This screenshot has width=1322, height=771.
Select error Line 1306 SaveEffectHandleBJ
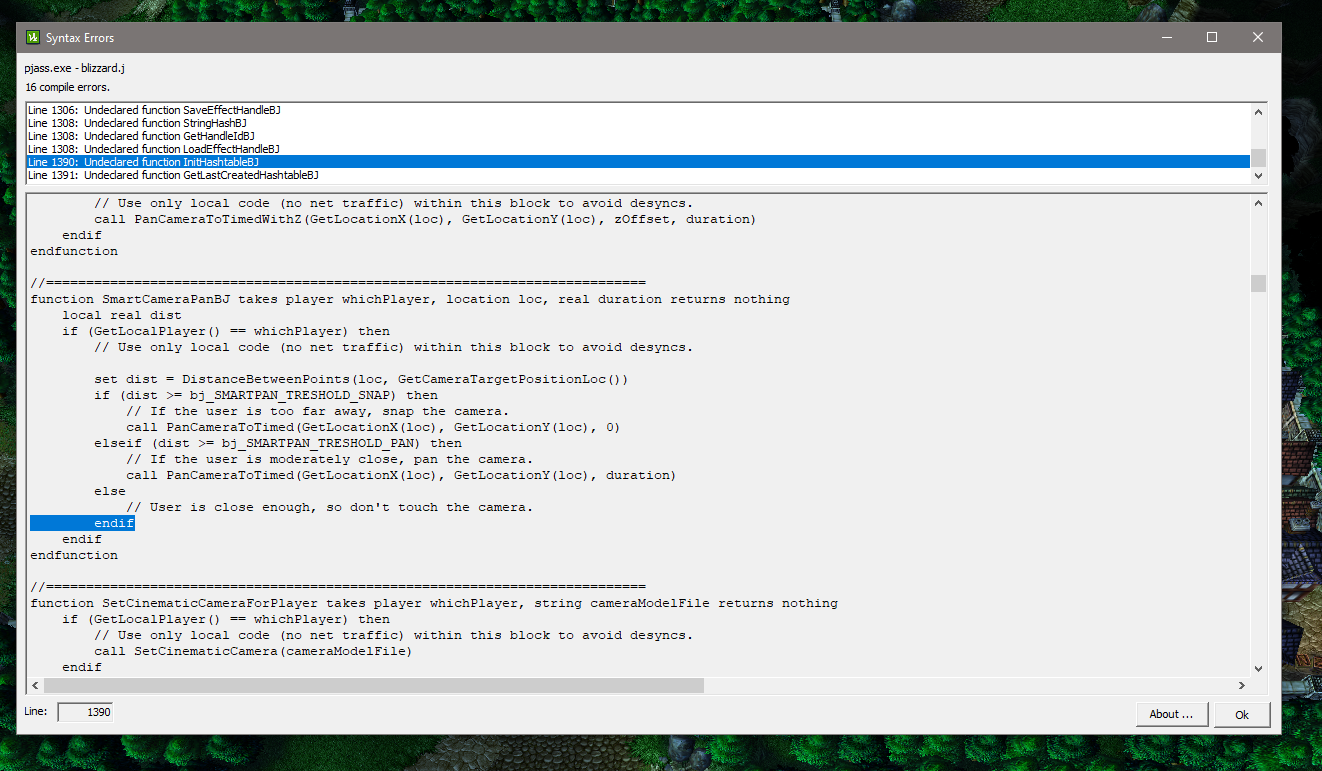(638, 110)
